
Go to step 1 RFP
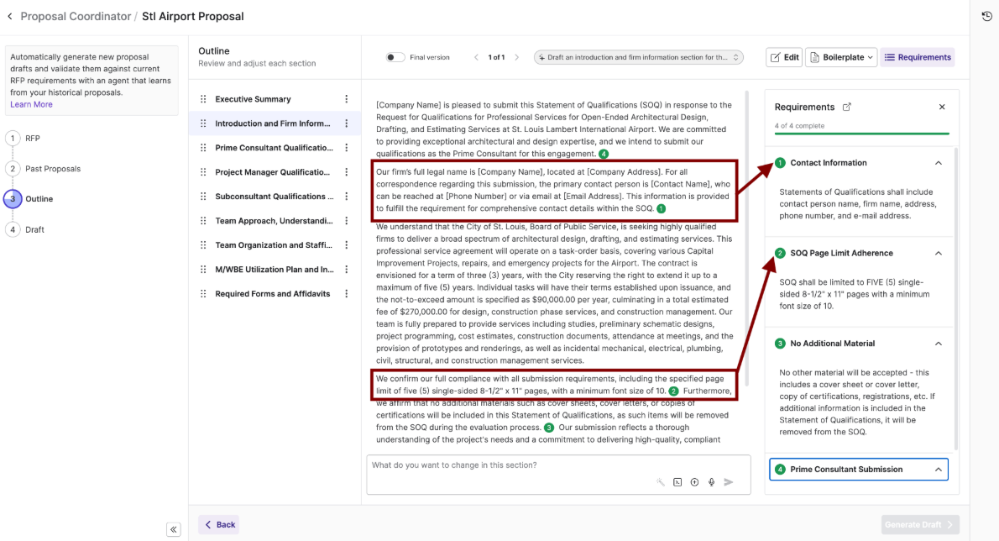pos(23,138)
